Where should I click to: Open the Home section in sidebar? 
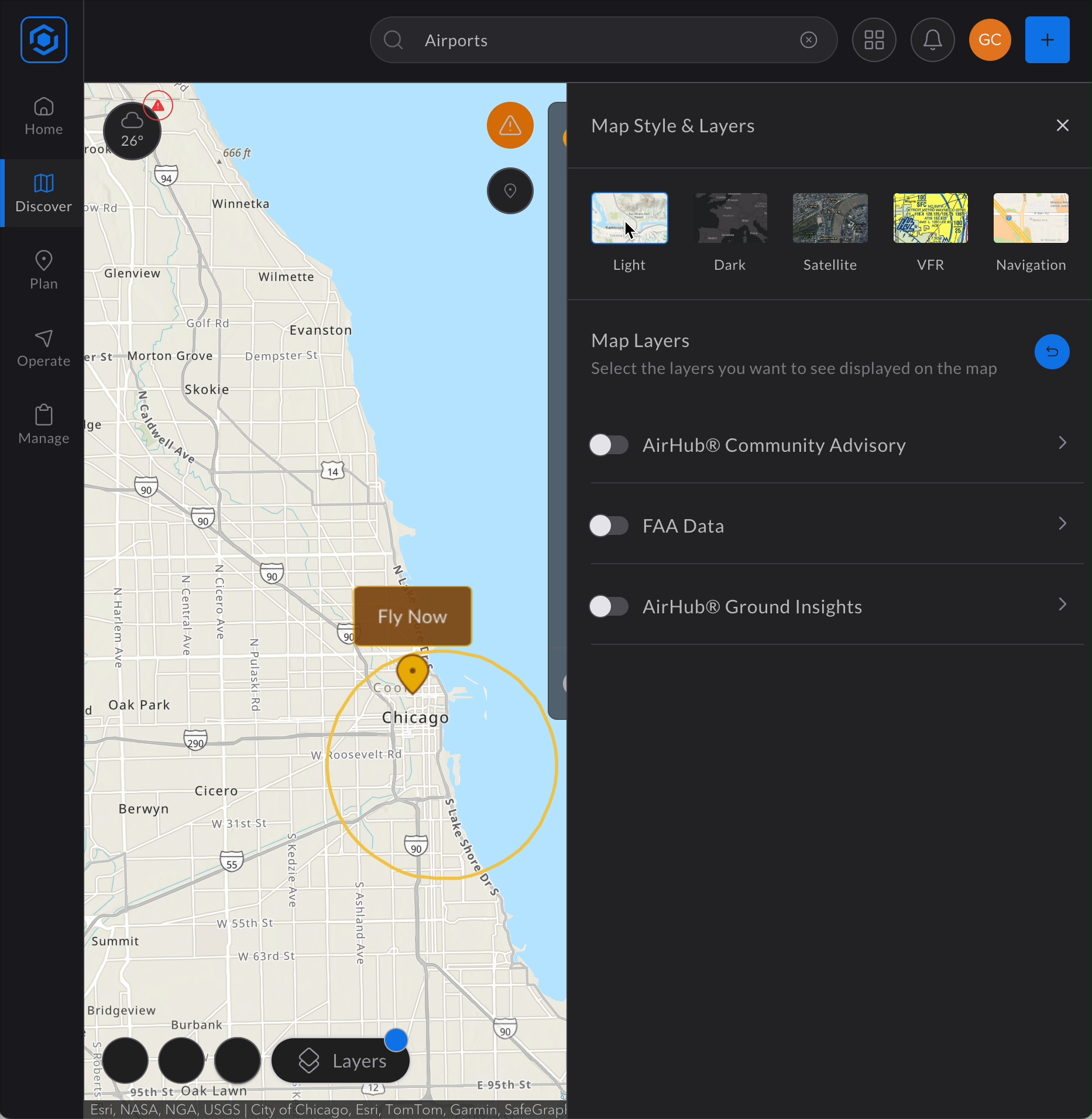[x=43, y=116]
